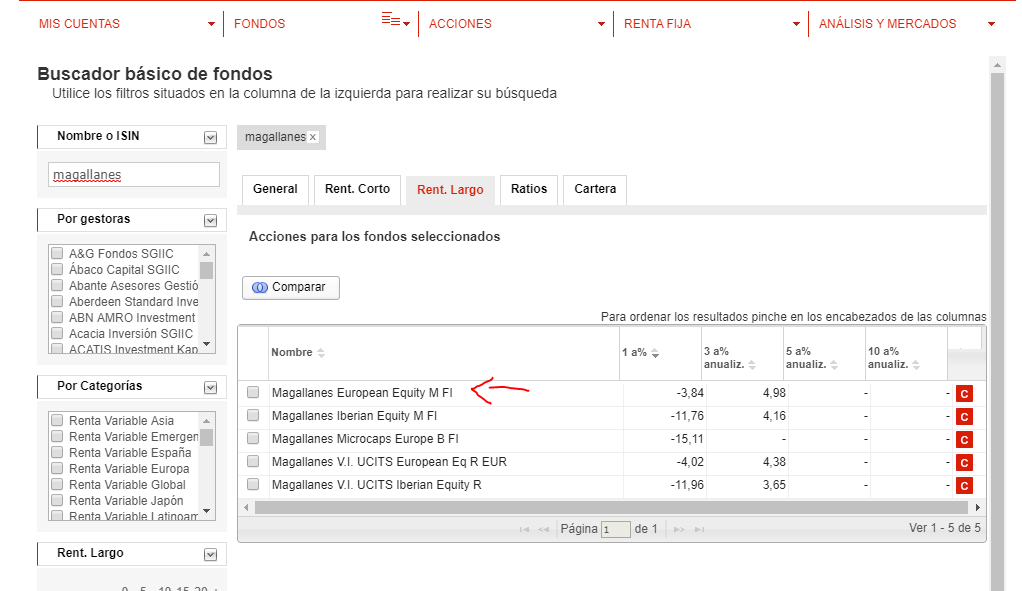Click the red C icon for Magallanes European Equity M FI

tap(964, 394)
